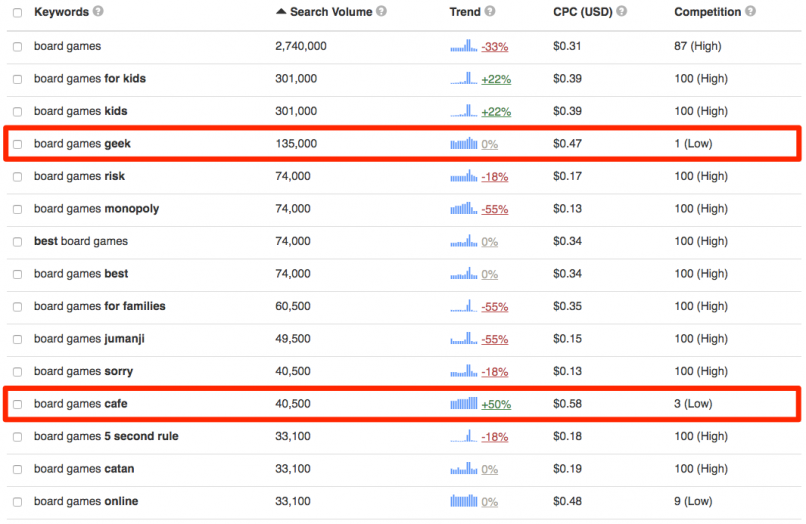Open trend chart for 'board games for families'
Screen dimensions: 806x524
tap(464, 306)
